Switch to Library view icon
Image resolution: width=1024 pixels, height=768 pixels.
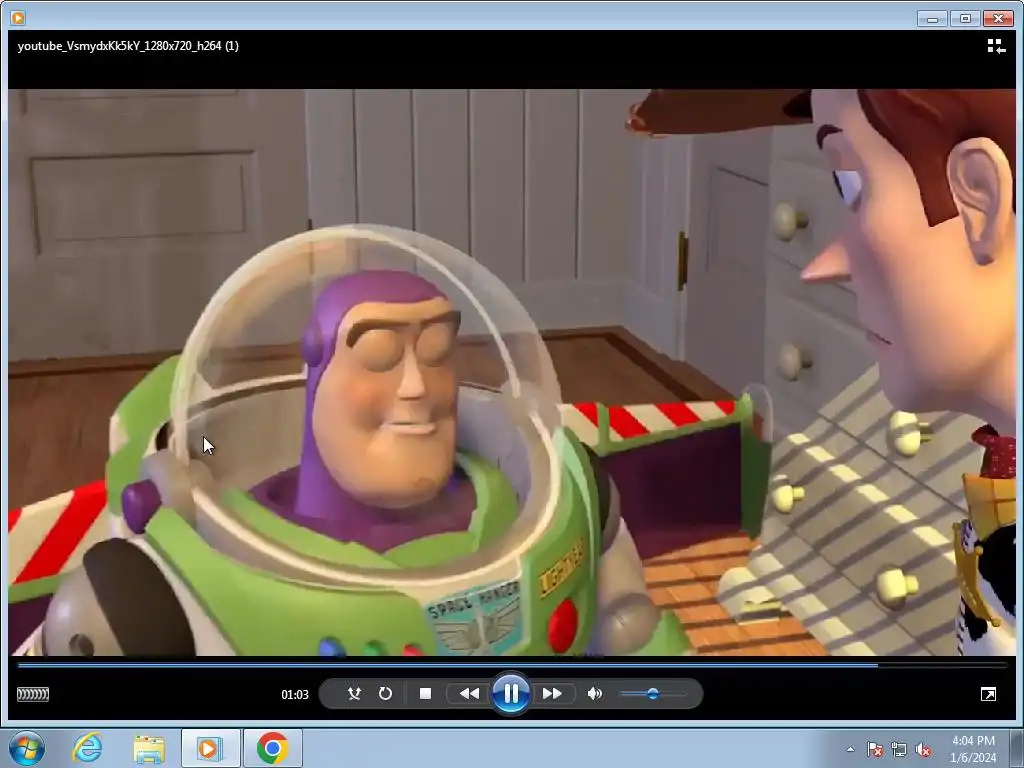(x=996, y=46)
